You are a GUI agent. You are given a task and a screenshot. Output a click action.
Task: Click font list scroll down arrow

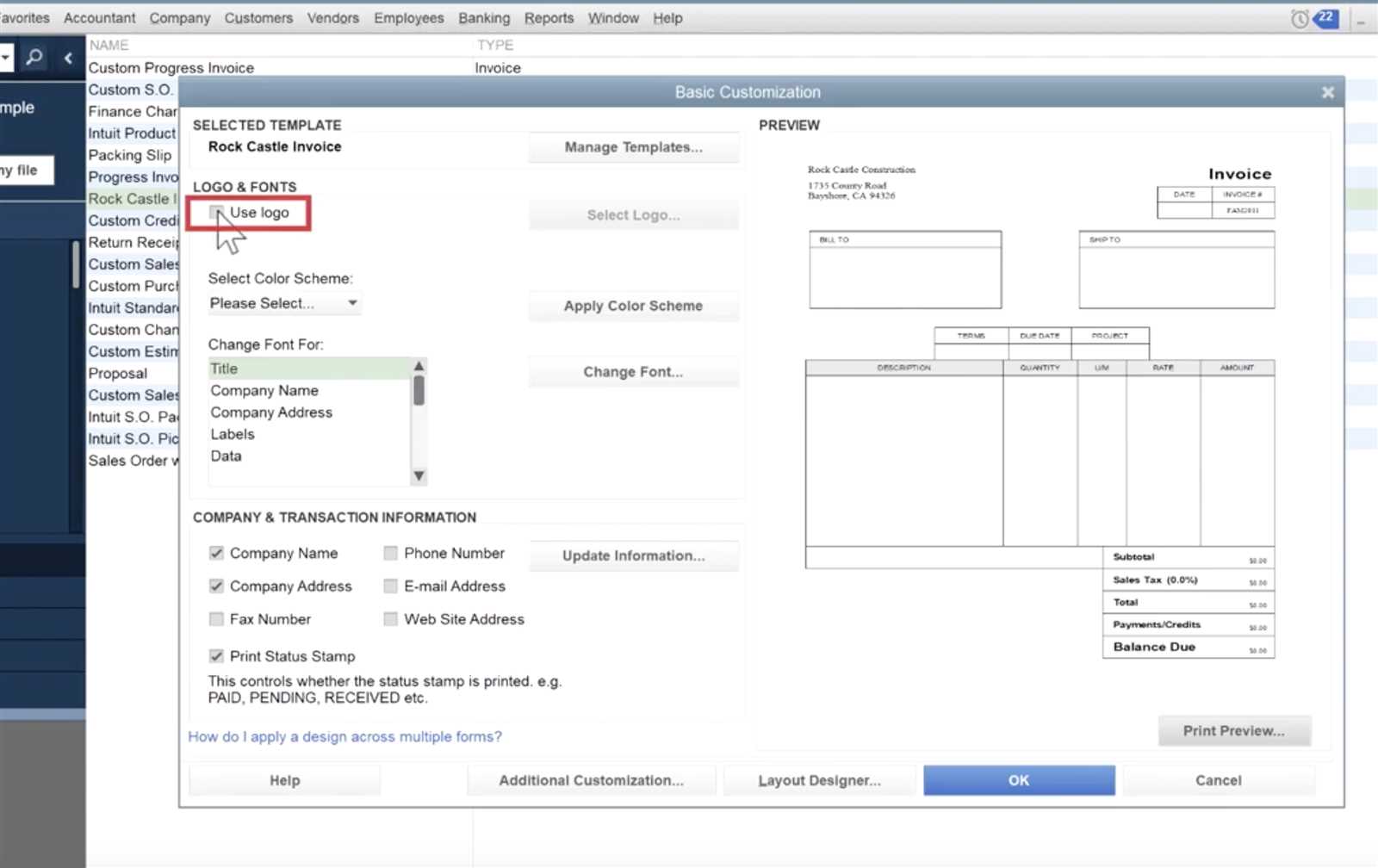coord(419,476)
